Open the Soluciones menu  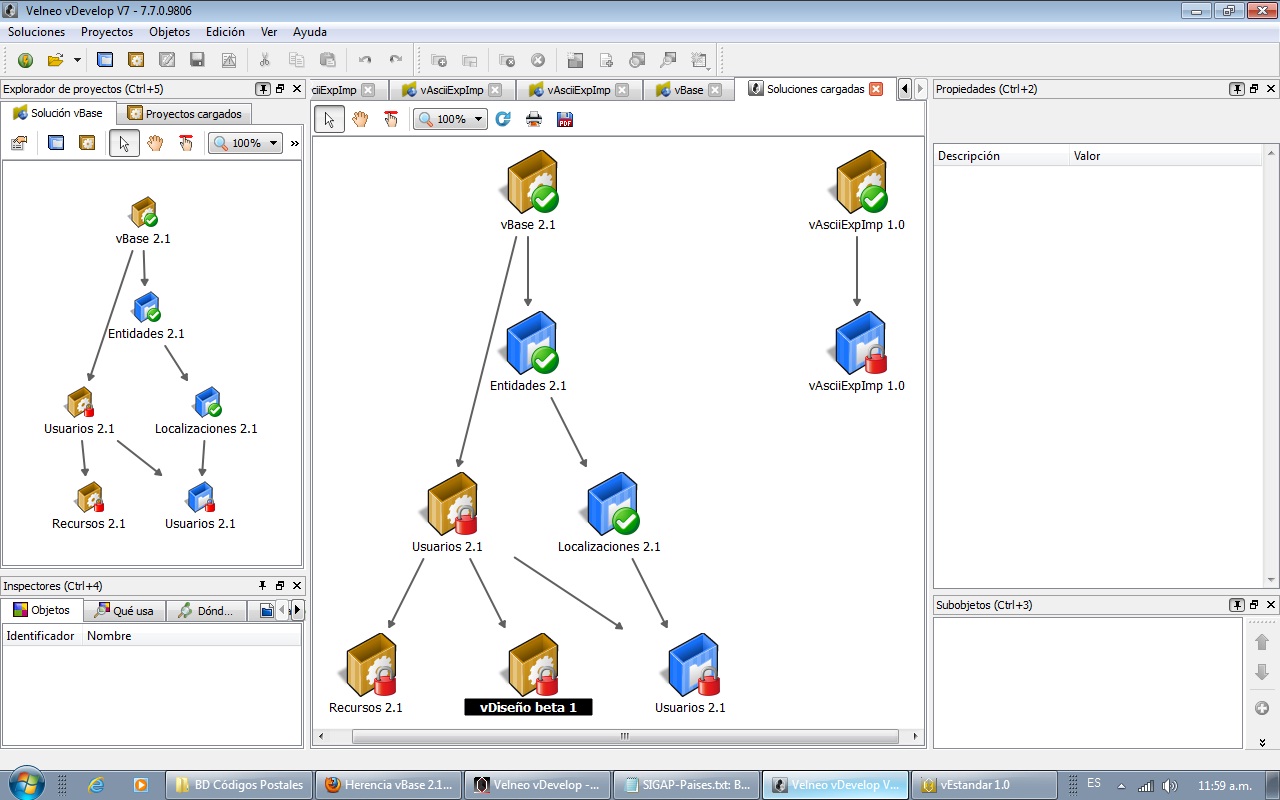pyautogui.click(x=36, y=32)
